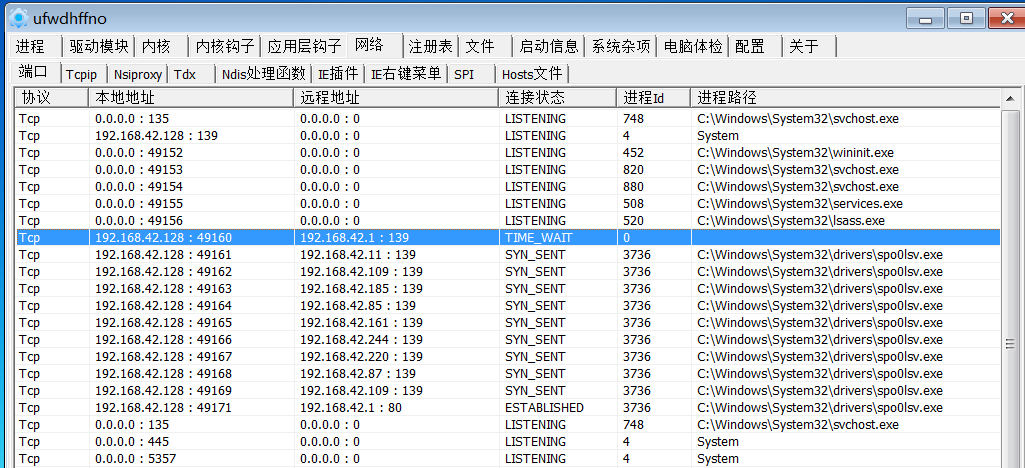Select the services.exe process path row
Image resolution: width=1025 pixels, height=468 pixels.
pos(508,204)
